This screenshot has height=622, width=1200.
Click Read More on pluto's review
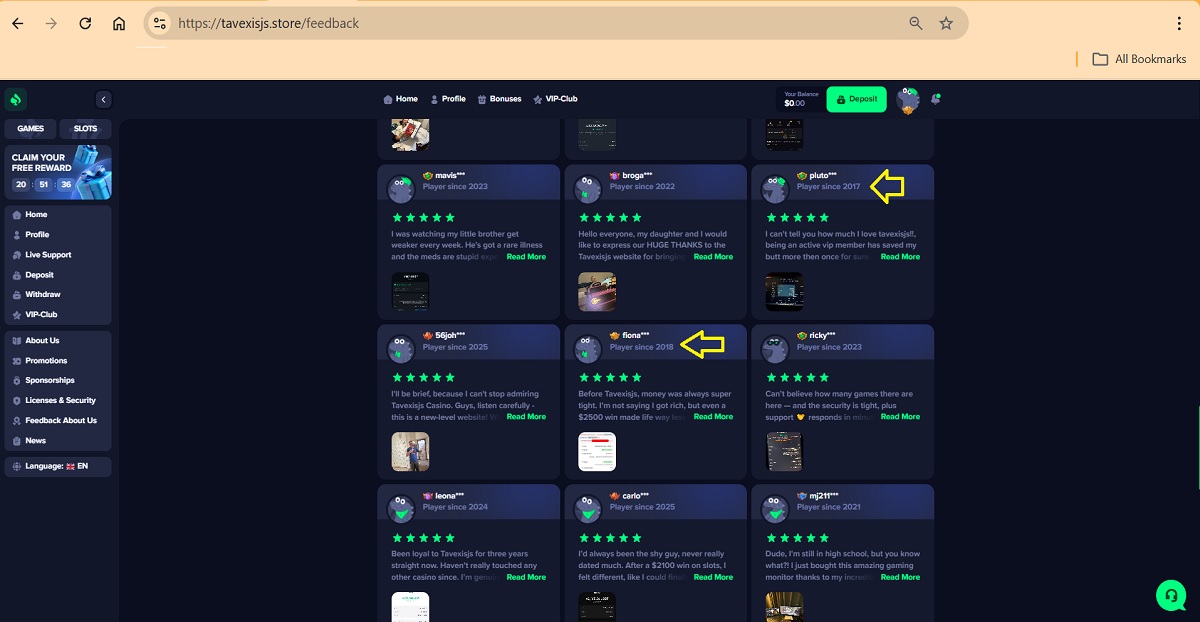pyautogui.click(x=900, y=257)
